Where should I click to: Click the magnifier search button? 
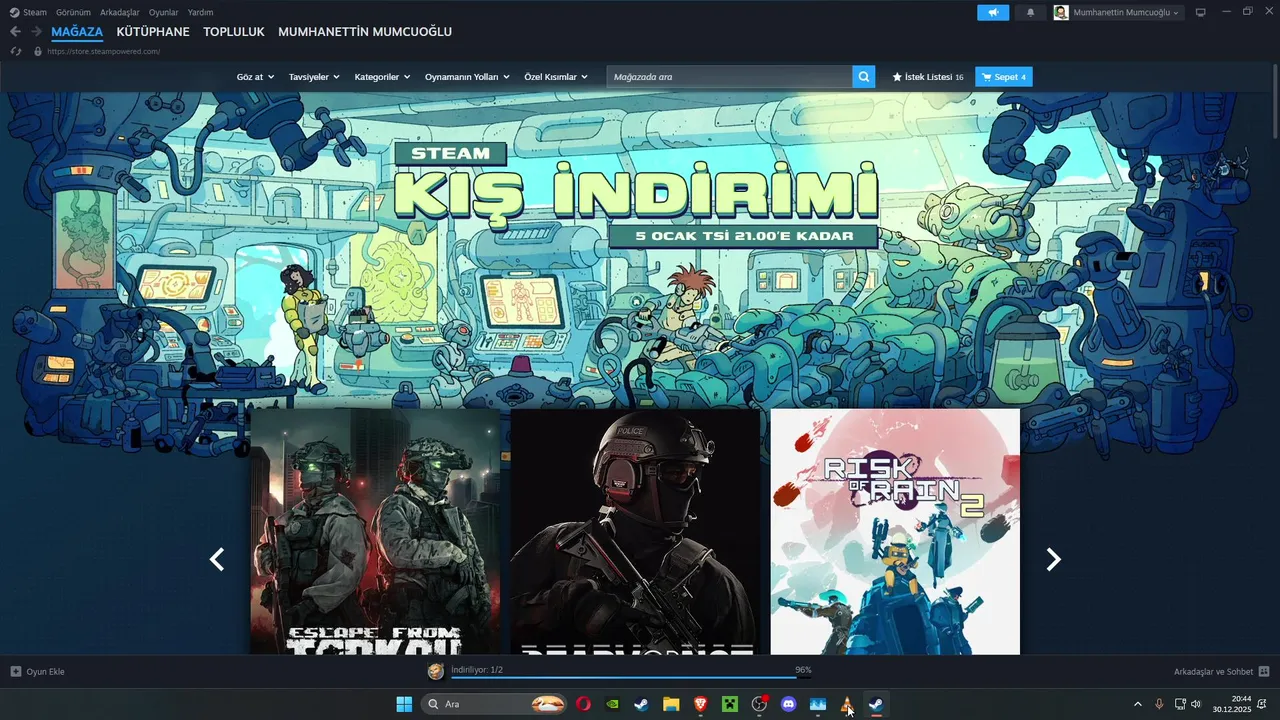[x=863, y=77]
